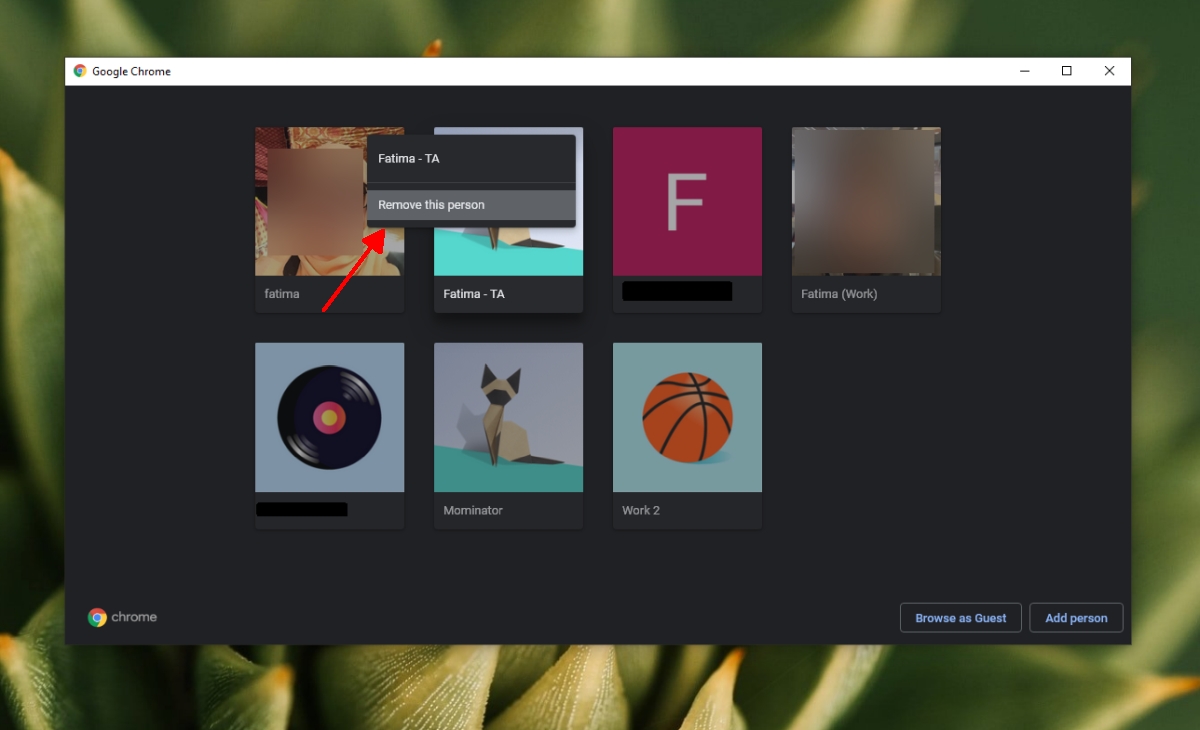Click the Add person button
This screenshot has width=1200, height=730.
tap(1076, 618)
